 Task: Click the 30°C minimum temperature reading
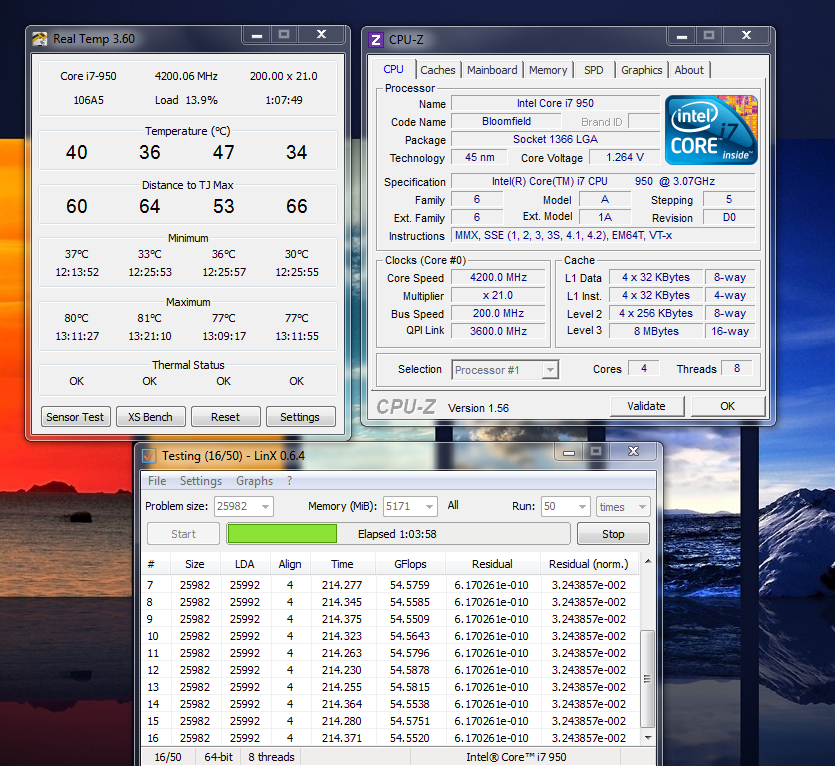click(297, 255)
